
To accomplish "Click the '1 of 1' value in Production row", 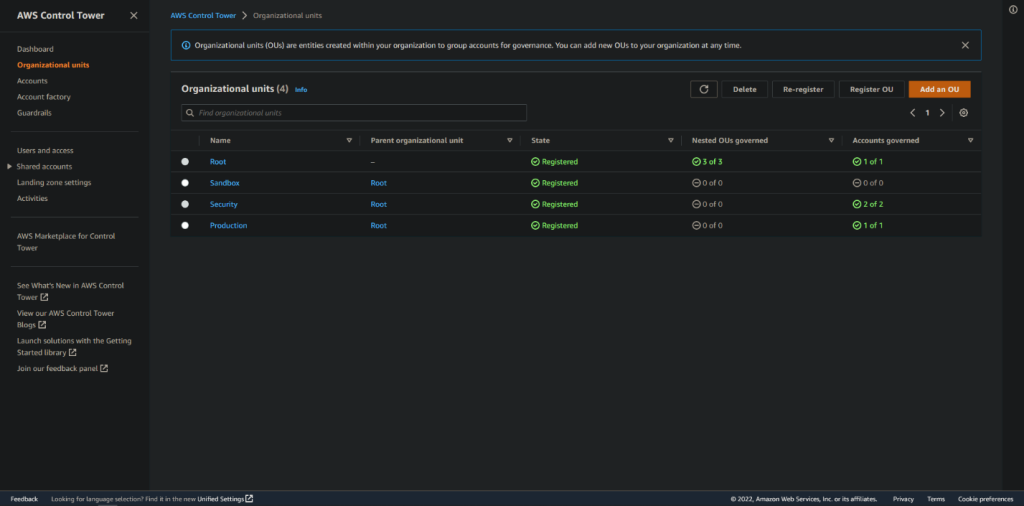I will point(872,225).
